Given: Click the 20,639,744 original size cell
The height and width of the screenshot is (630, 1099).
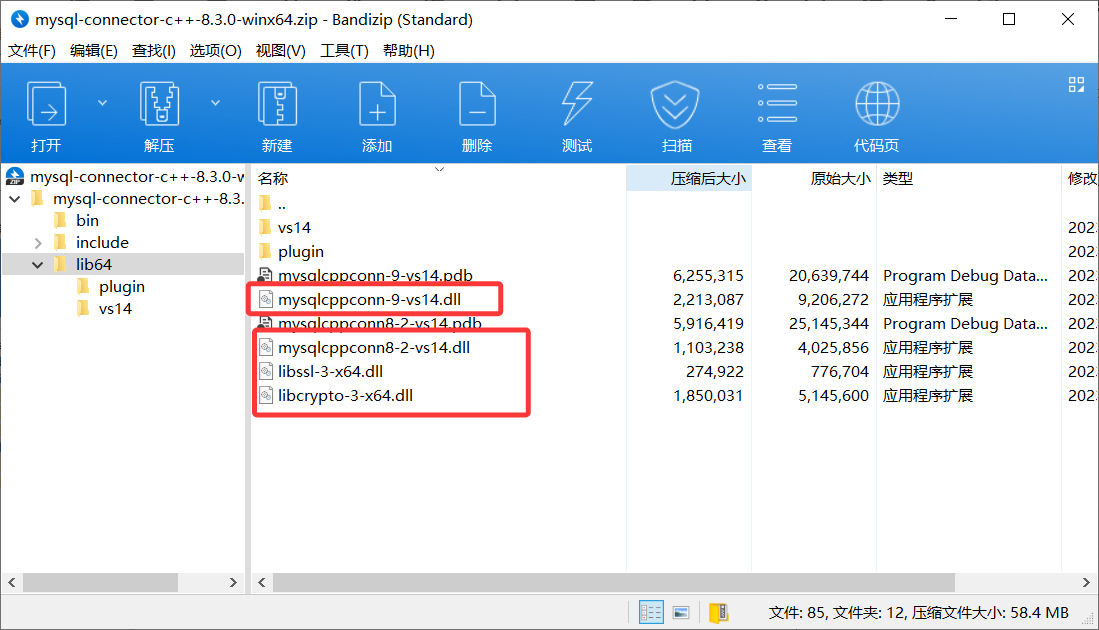Looking at the screenshot, I should (828, 275).
